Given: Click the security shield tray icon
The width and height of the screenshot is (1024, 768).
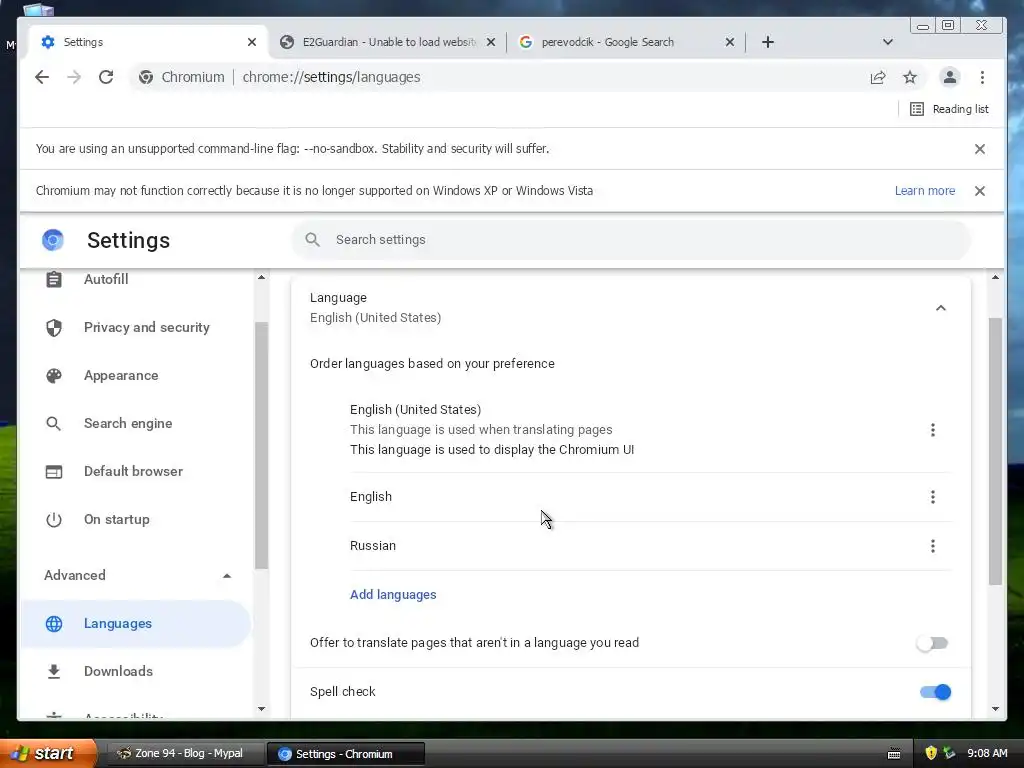Looking at the screenshot, I should (931, 753).
